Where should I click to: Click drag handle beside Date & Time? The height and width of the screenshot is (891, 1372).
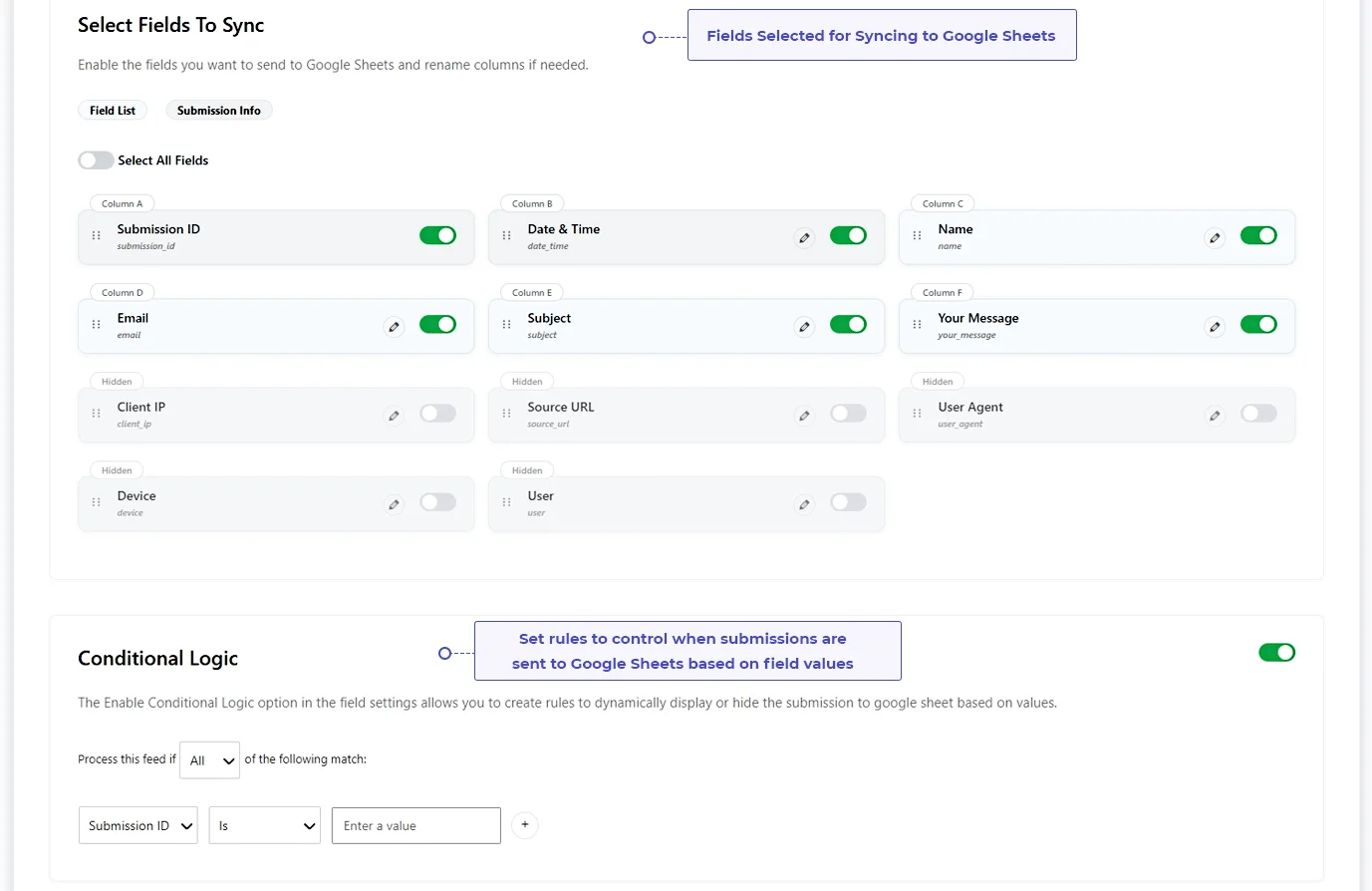[506, 235]
